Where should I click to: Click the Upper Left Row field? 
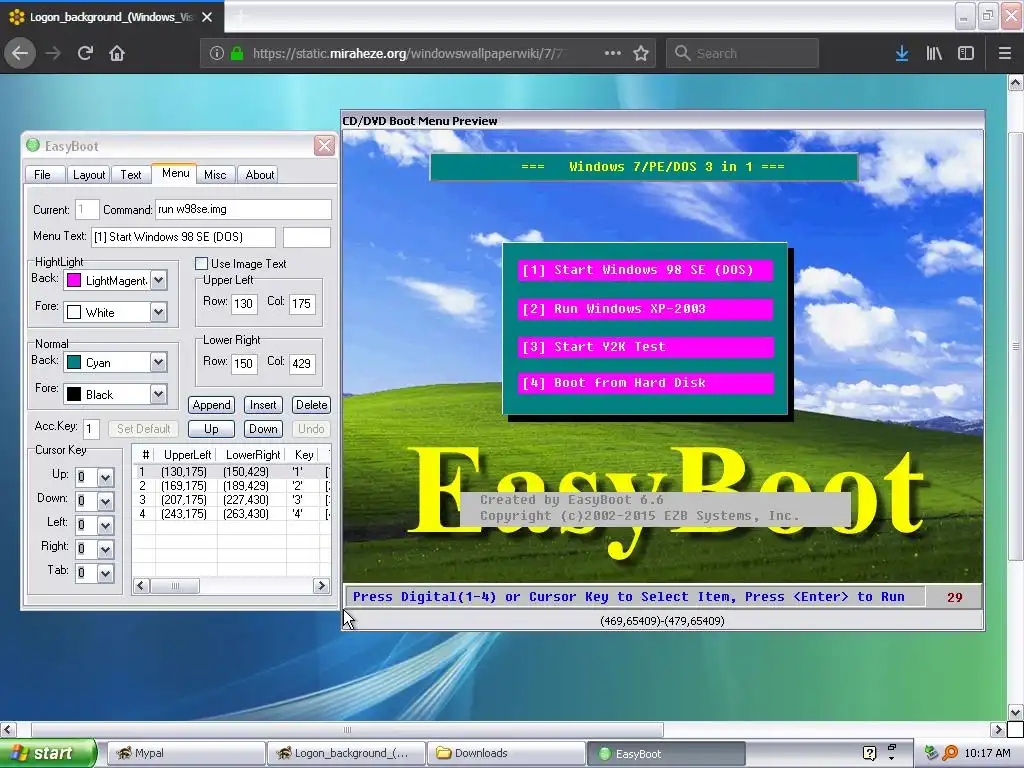[x=243, y=304]
